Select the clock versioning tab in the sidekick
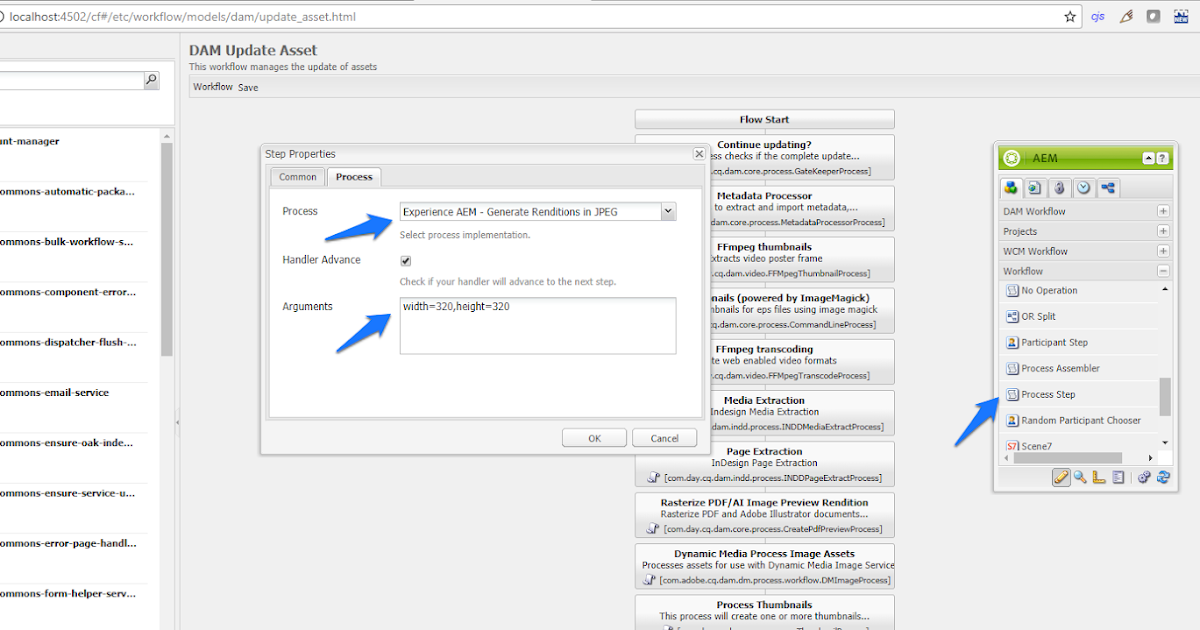This screenshot has height=630, width=1200. [x=1083, y=187]
